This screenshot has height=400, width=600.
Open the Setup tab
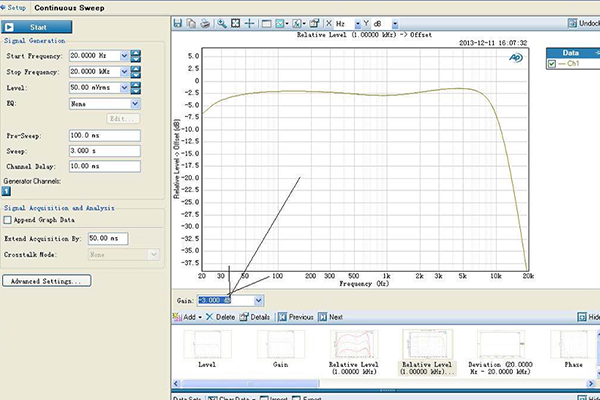point(14,7)
